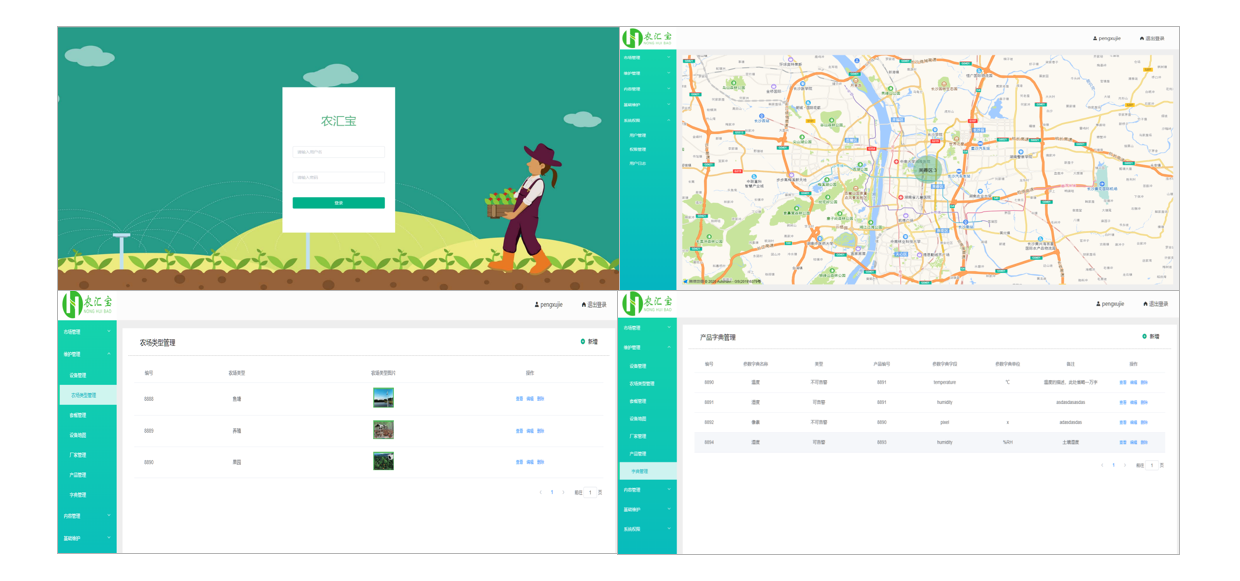Click the 新增 add icon on 产品字典管理 page
Image resolution: width=1240 pixels, height=581 pixels.
click(x=1145, y=337)
